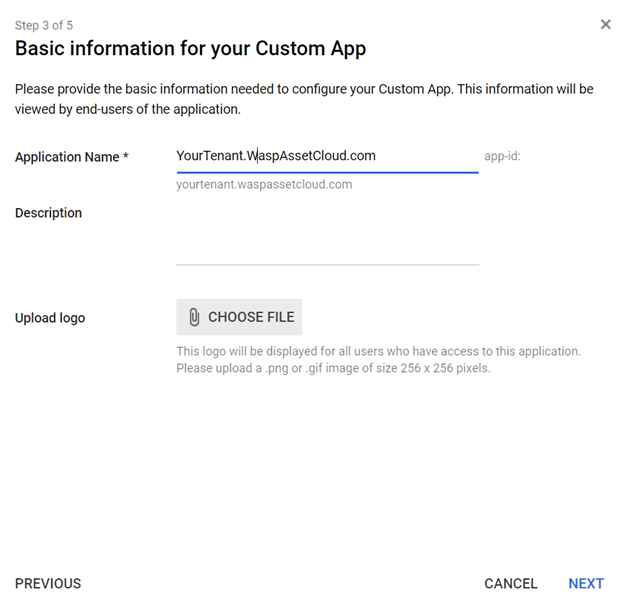The image size is (624, 614).
Task: Click into the Description text area
Action: coord(327,235)
